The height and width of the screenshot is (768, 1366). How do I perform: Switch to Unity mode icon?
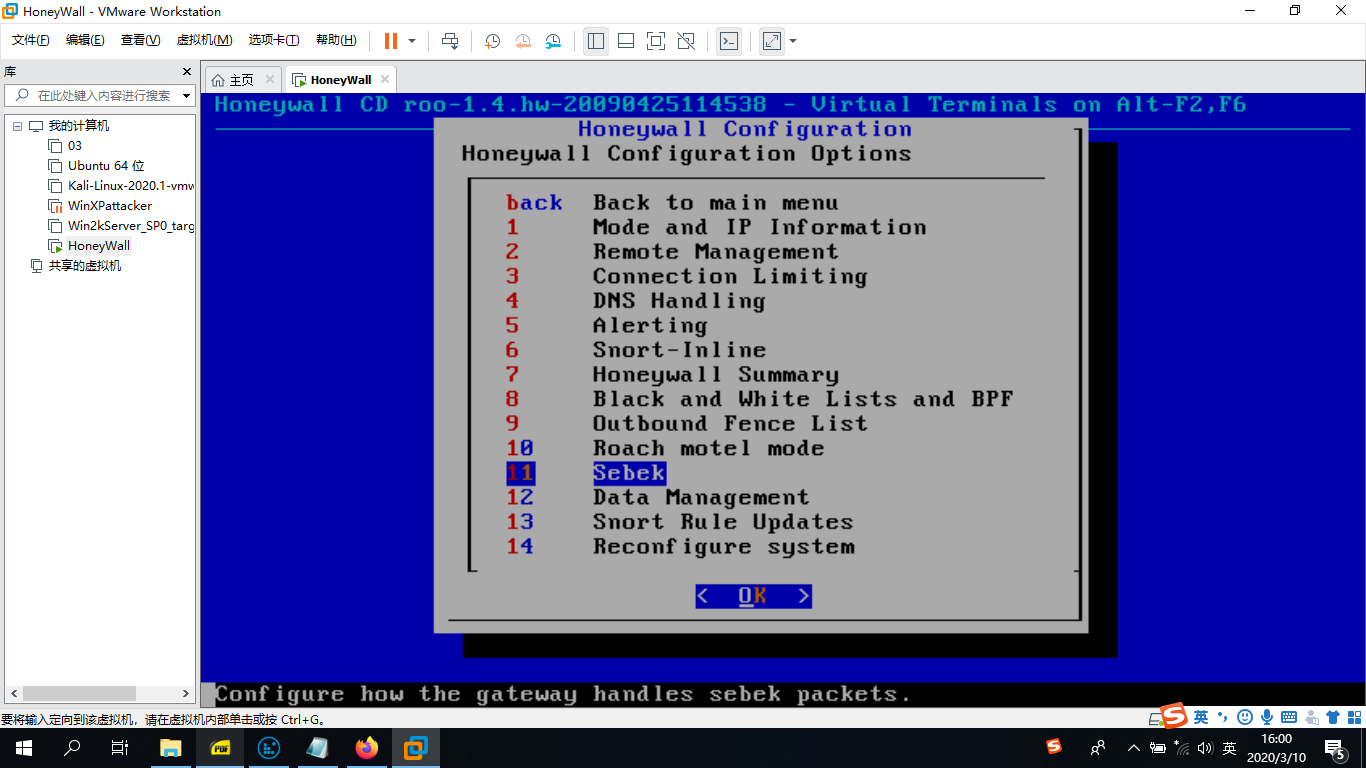[x=686, y=41]
